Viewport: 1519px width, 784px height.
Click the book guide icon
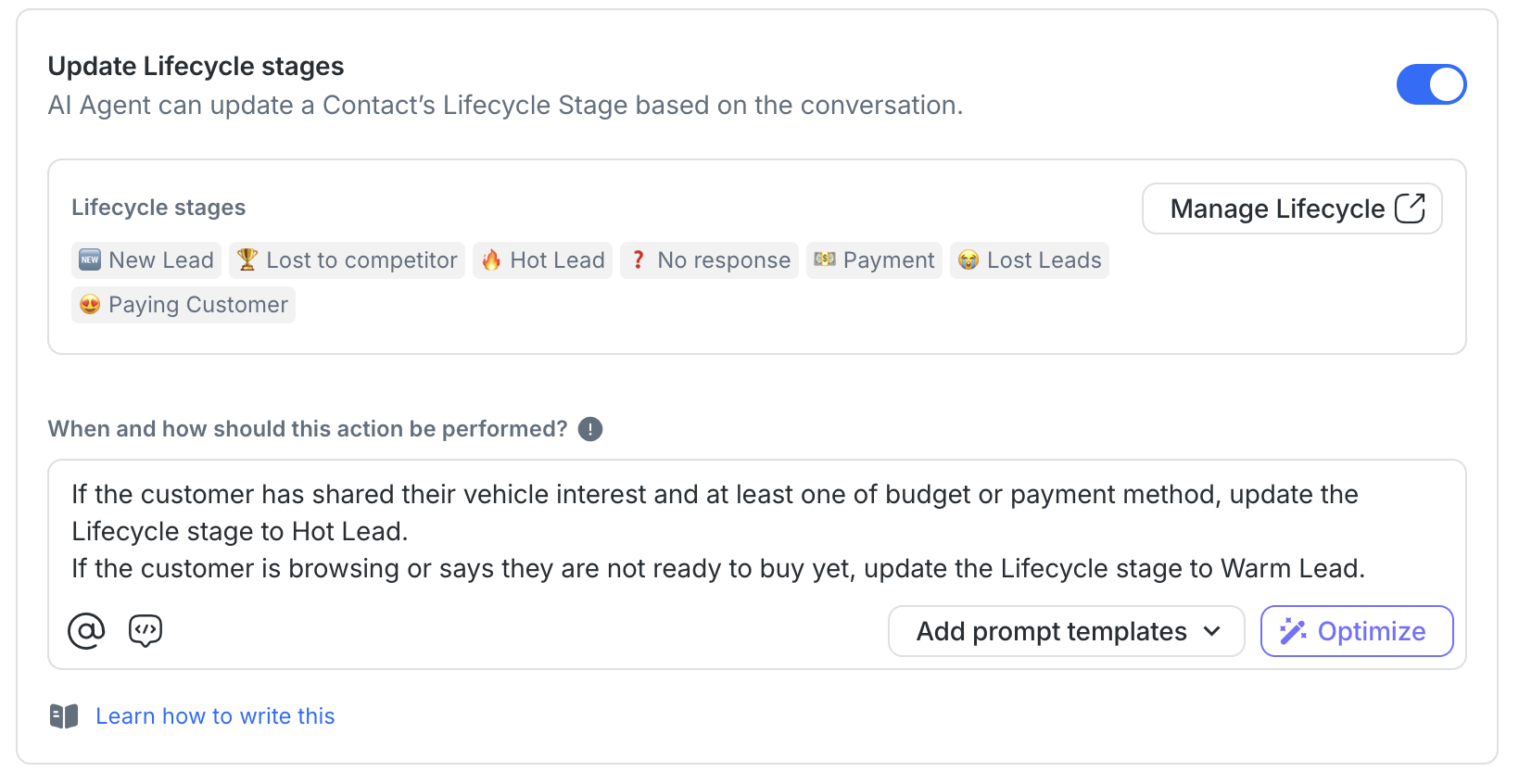click(x=64, y=716)
